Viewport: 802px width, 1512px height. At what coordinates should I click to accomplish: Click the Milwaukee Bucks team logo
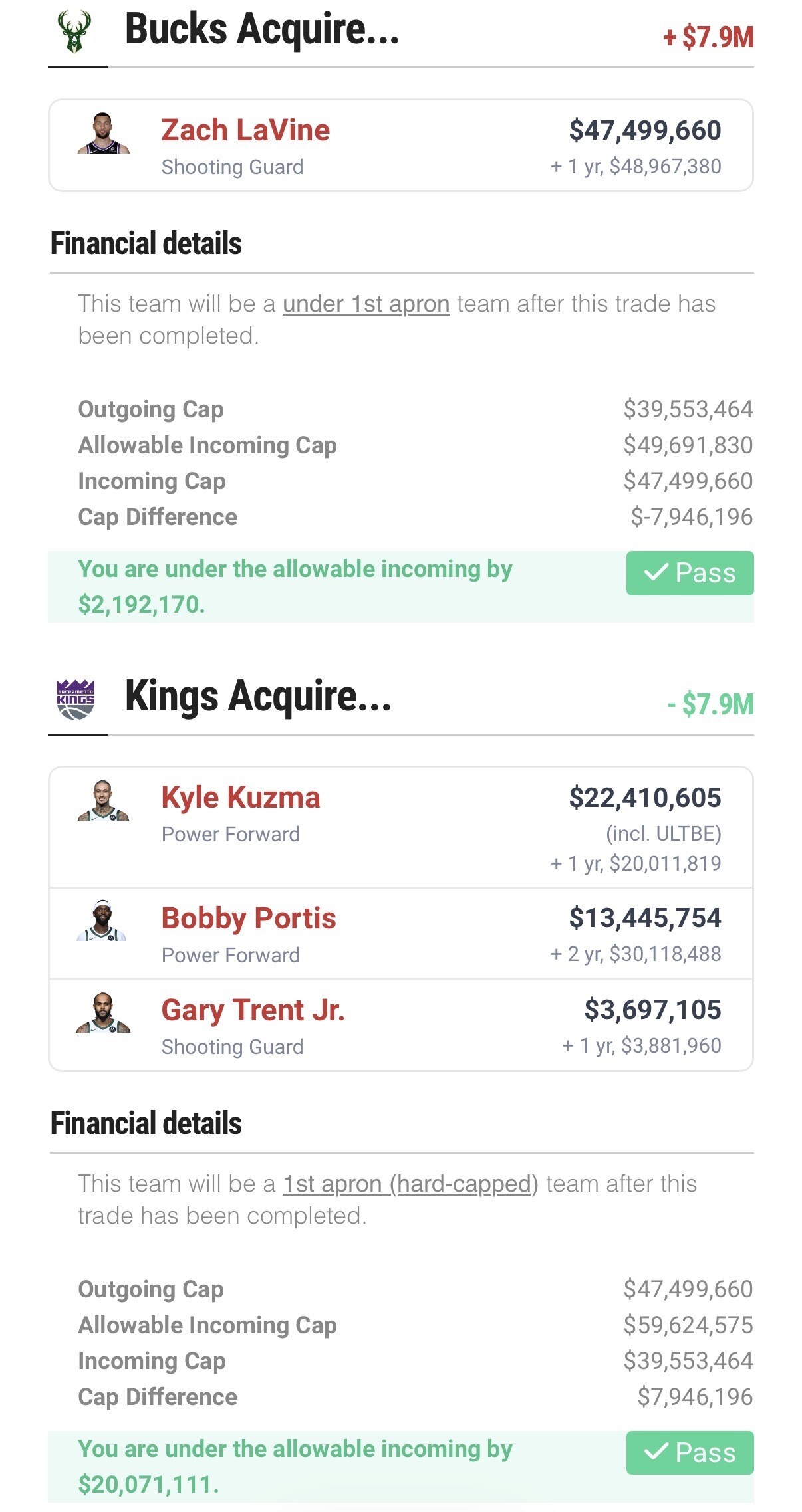[x=74, y=31]
